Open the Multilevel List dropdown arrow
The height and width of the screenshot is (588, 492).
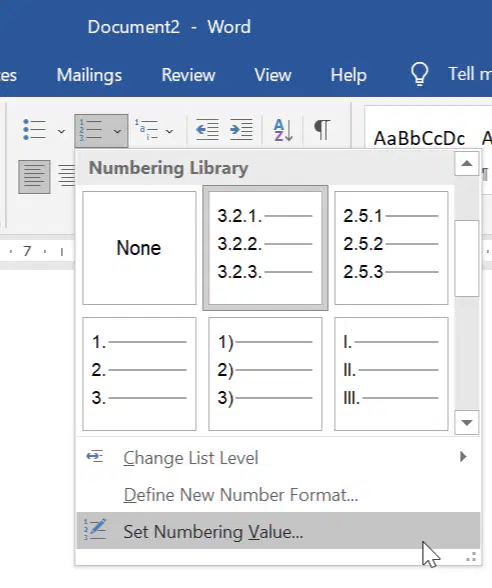pyautogui.click(x=170, y=131)
